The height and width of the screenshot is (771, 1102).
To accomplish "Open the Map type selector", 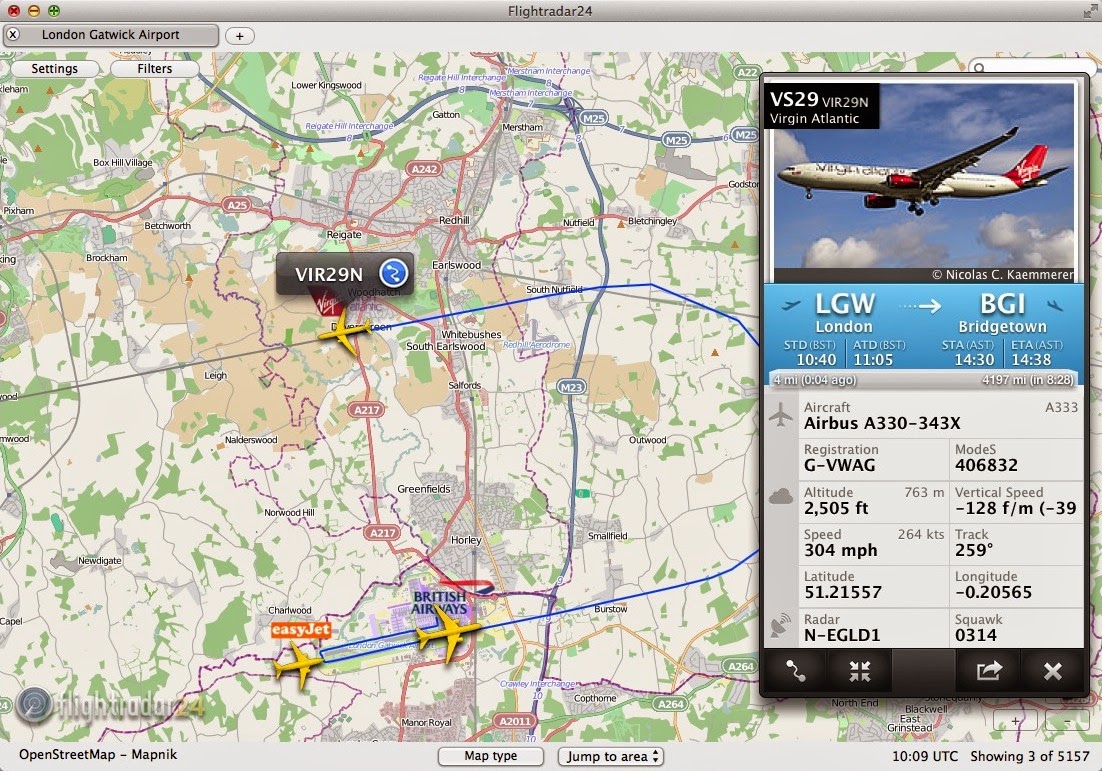I will [x=491, y=756].
